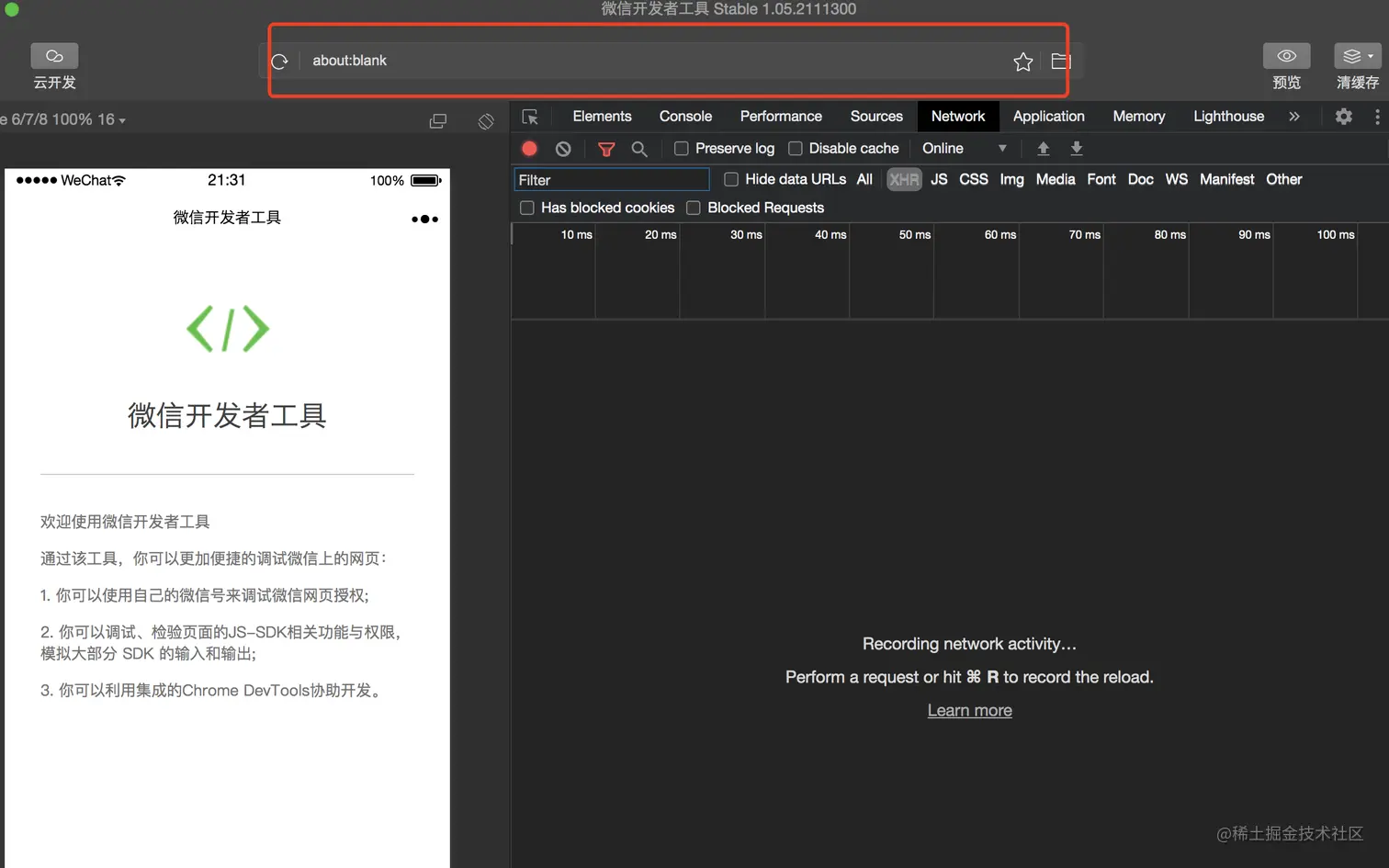Switch to the Elements tab
Image resolution: width=1389 pixels, height=868 pixels.
coord(602,117)
